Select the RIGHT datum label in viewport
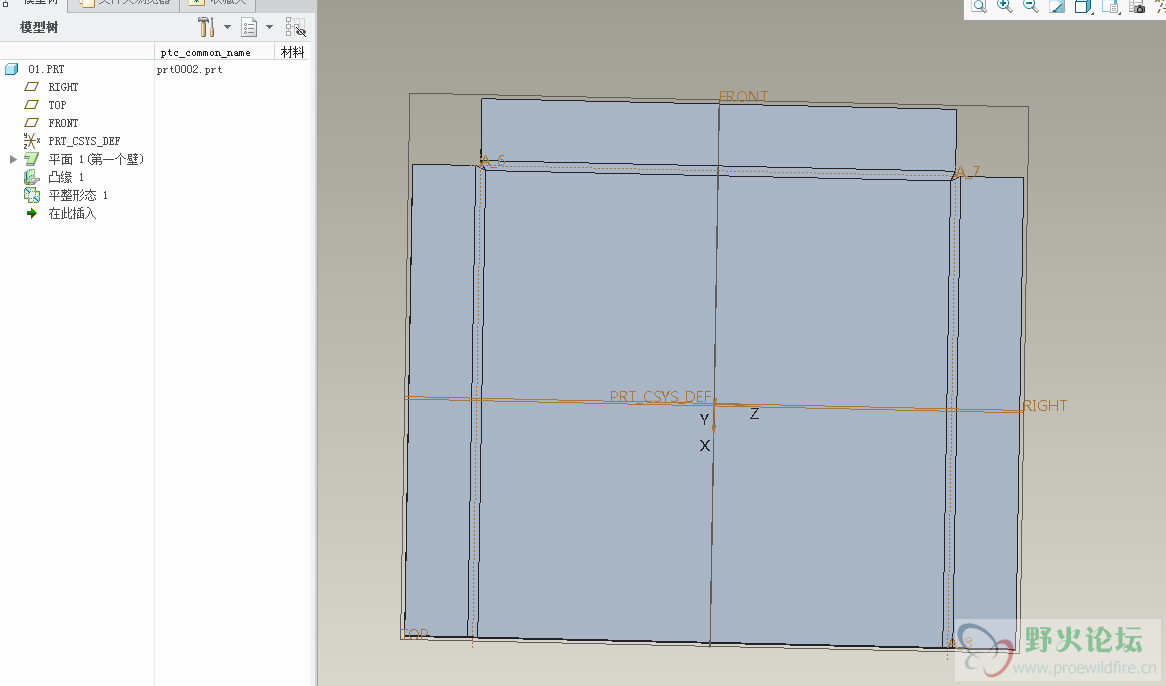The height and width of the screenshot is (686, 1166). tap(1045, 406)
